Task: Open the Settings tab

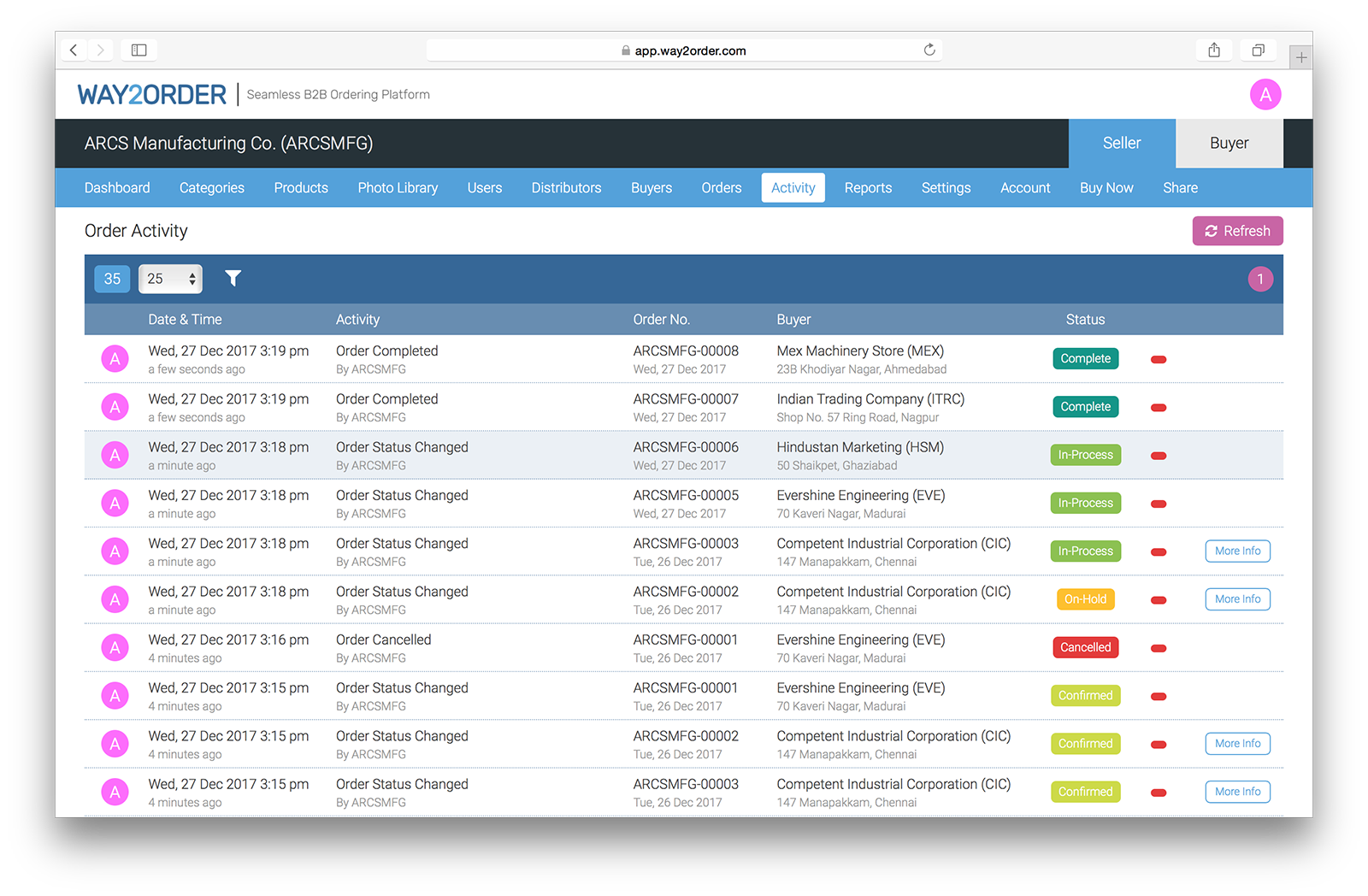Action: [946, 188]
